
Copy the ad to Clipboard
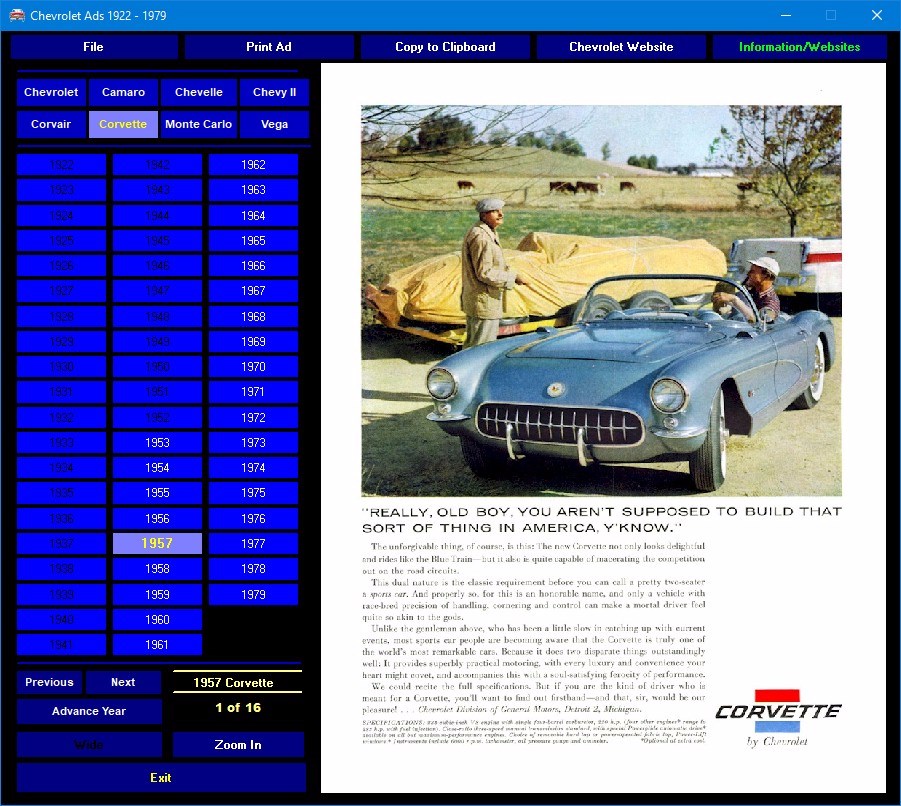445,47
